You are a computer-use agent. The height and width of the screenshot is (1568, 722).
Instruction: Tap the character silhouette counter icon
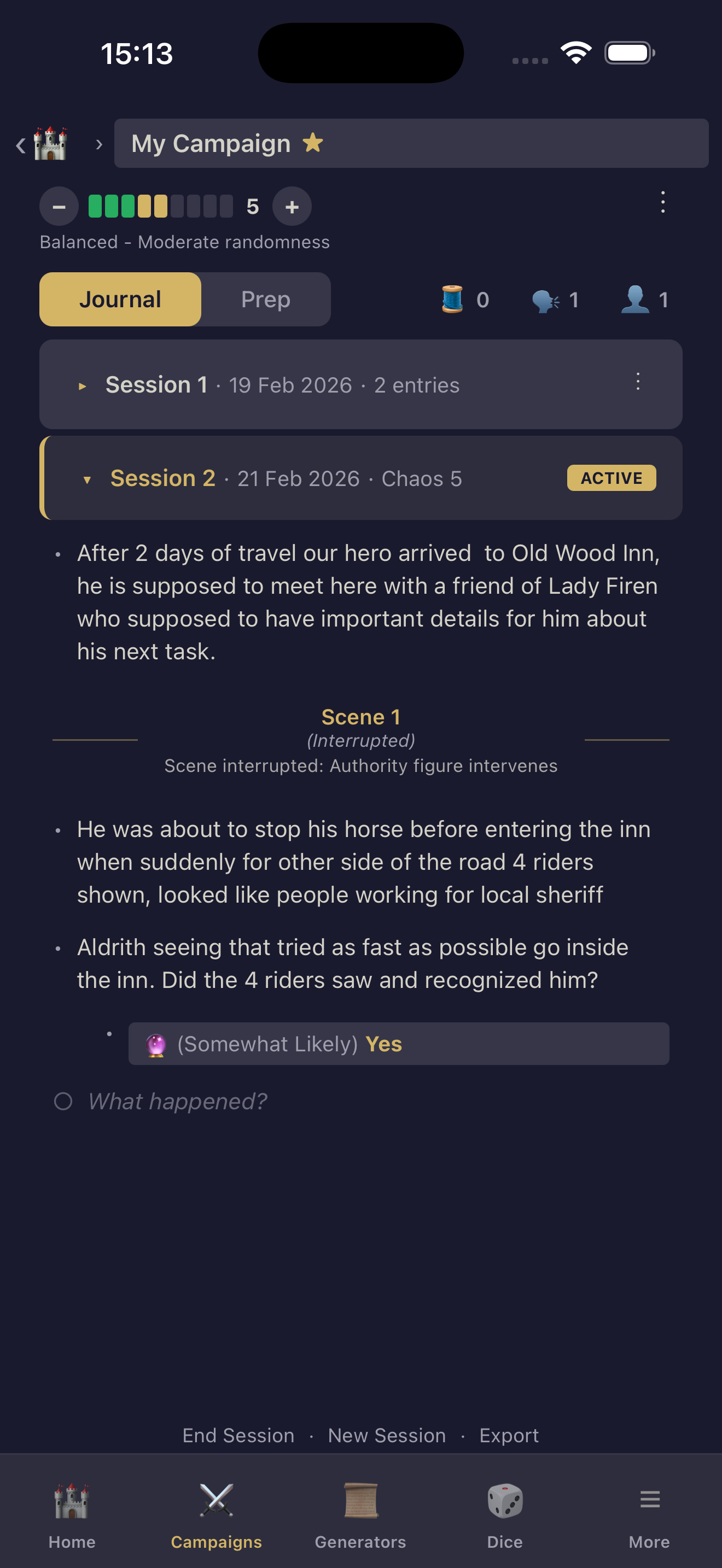coord(635,300)
